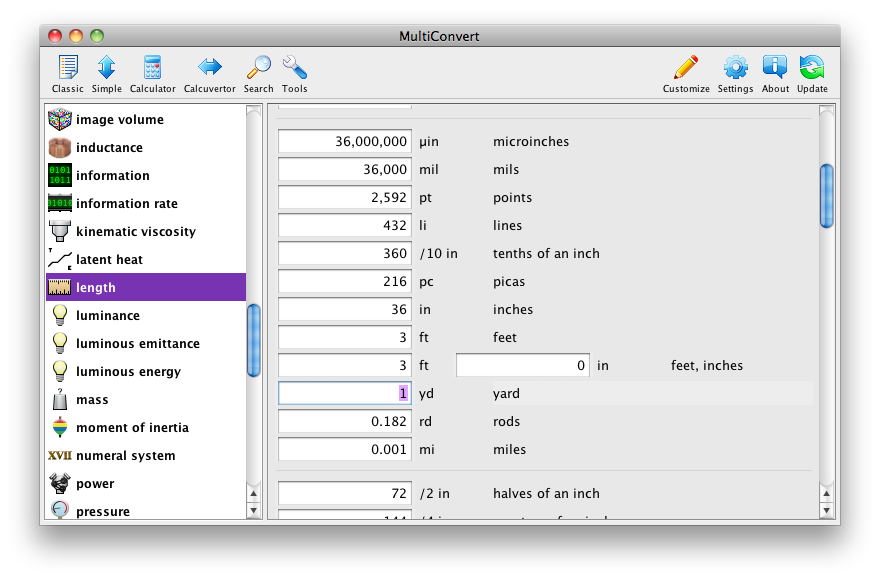Click the points value field
The image size is (880, 580).
(x=345, y=197)
